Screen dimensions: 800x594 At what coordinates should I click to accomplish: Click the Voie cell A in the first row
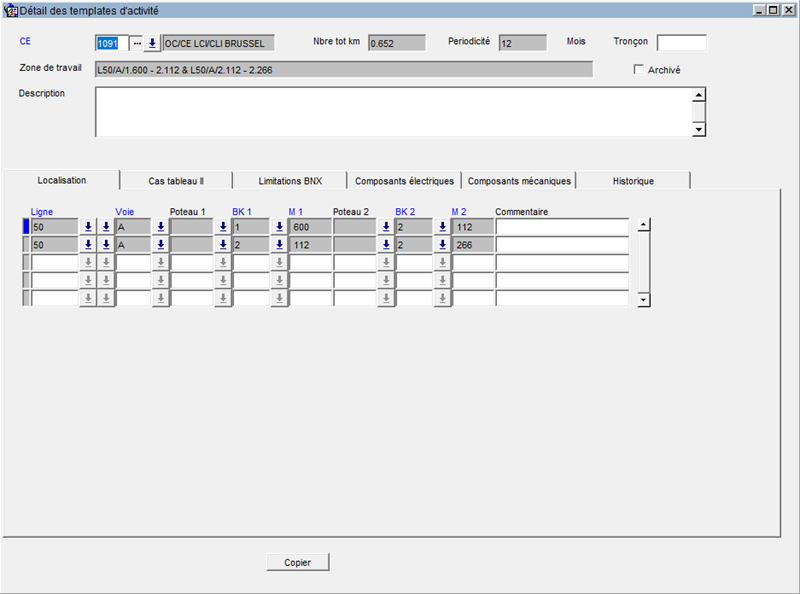coord(133,227)
